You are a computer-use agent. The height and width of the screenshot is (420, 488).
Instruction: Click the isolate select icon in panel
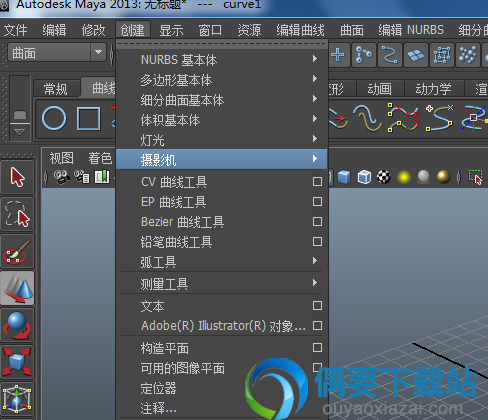(x=475, y=177)
